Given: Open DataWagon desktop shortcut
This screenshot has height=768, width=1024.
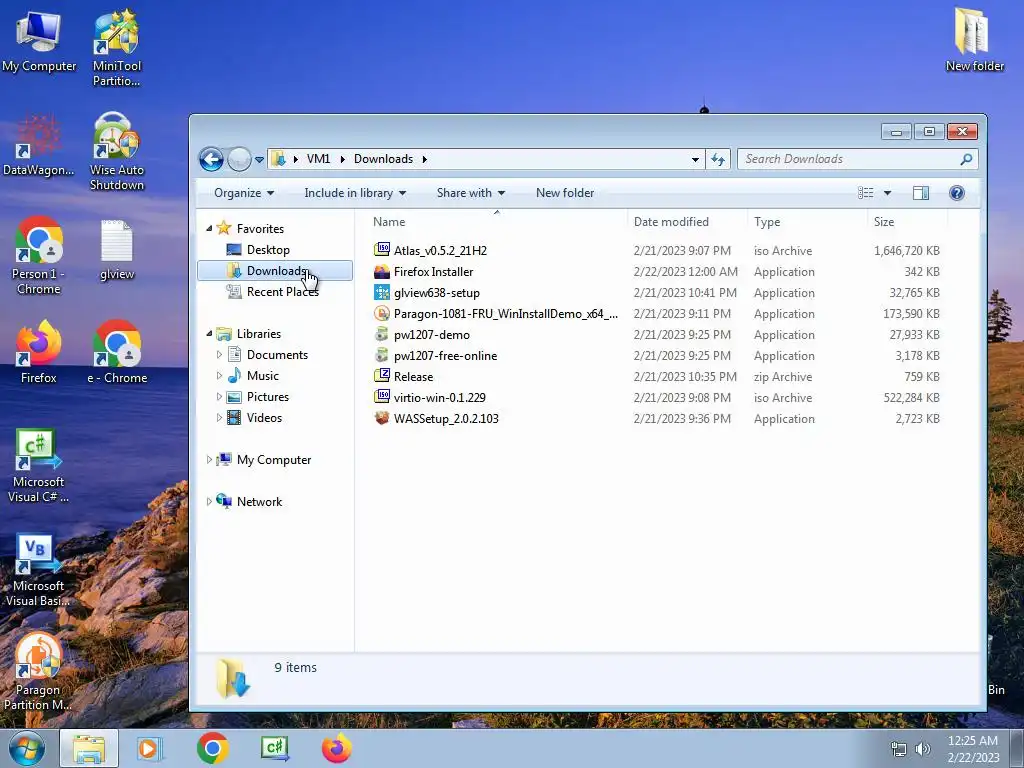Looking at the screenshot, I should (39, 147).
